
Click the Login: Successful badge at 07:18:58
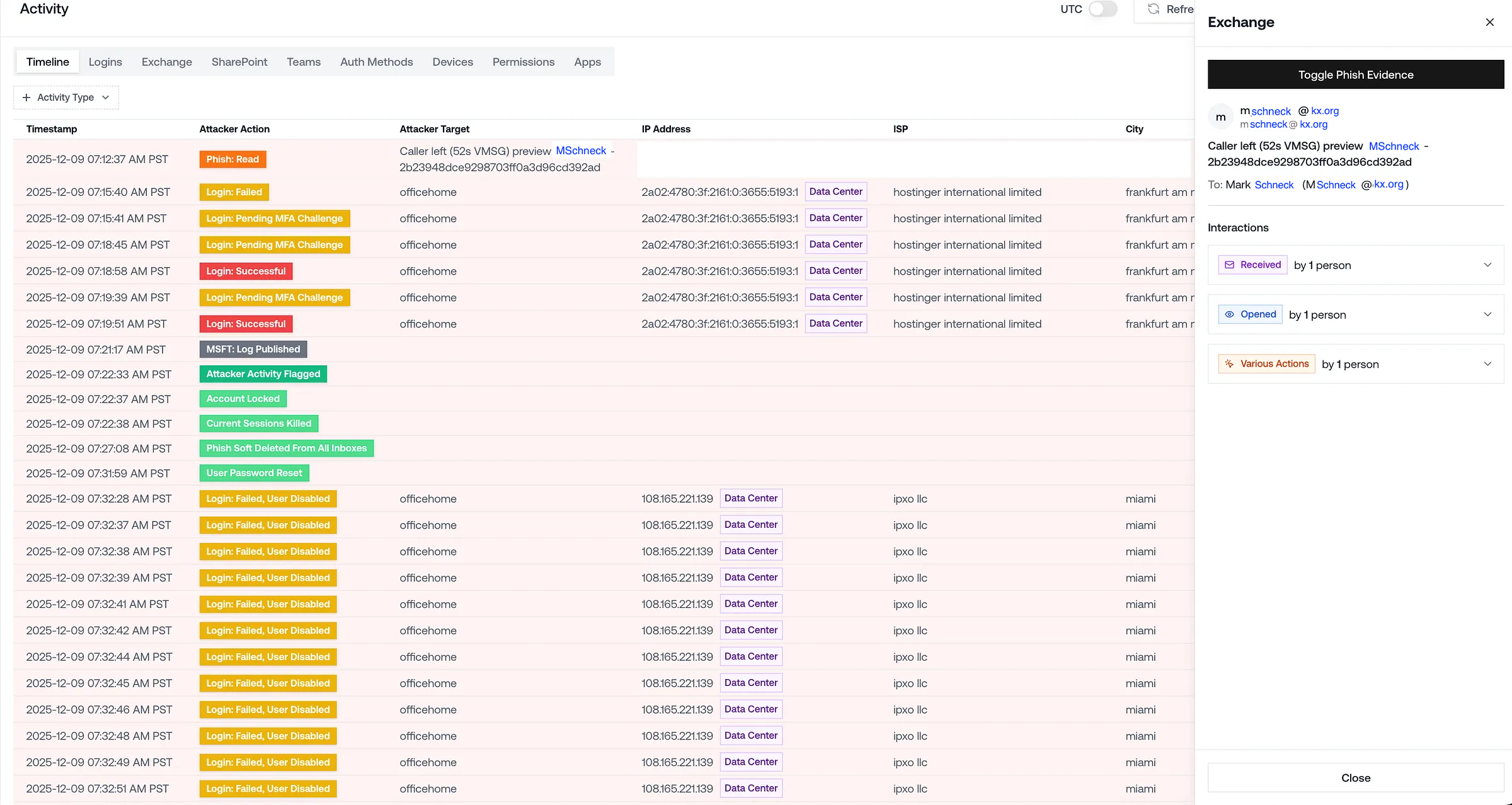coord(246,271)
